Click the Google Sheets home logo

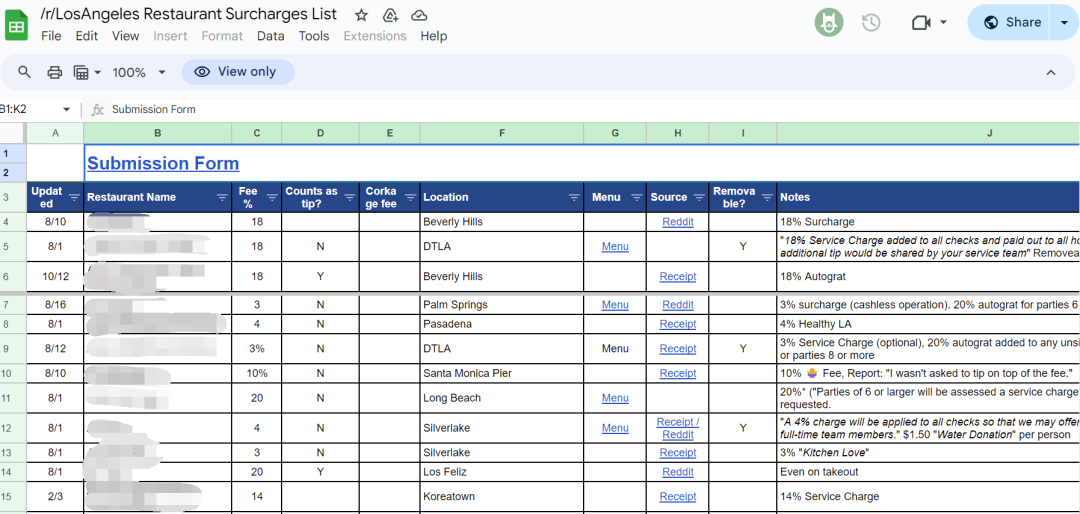17,24
